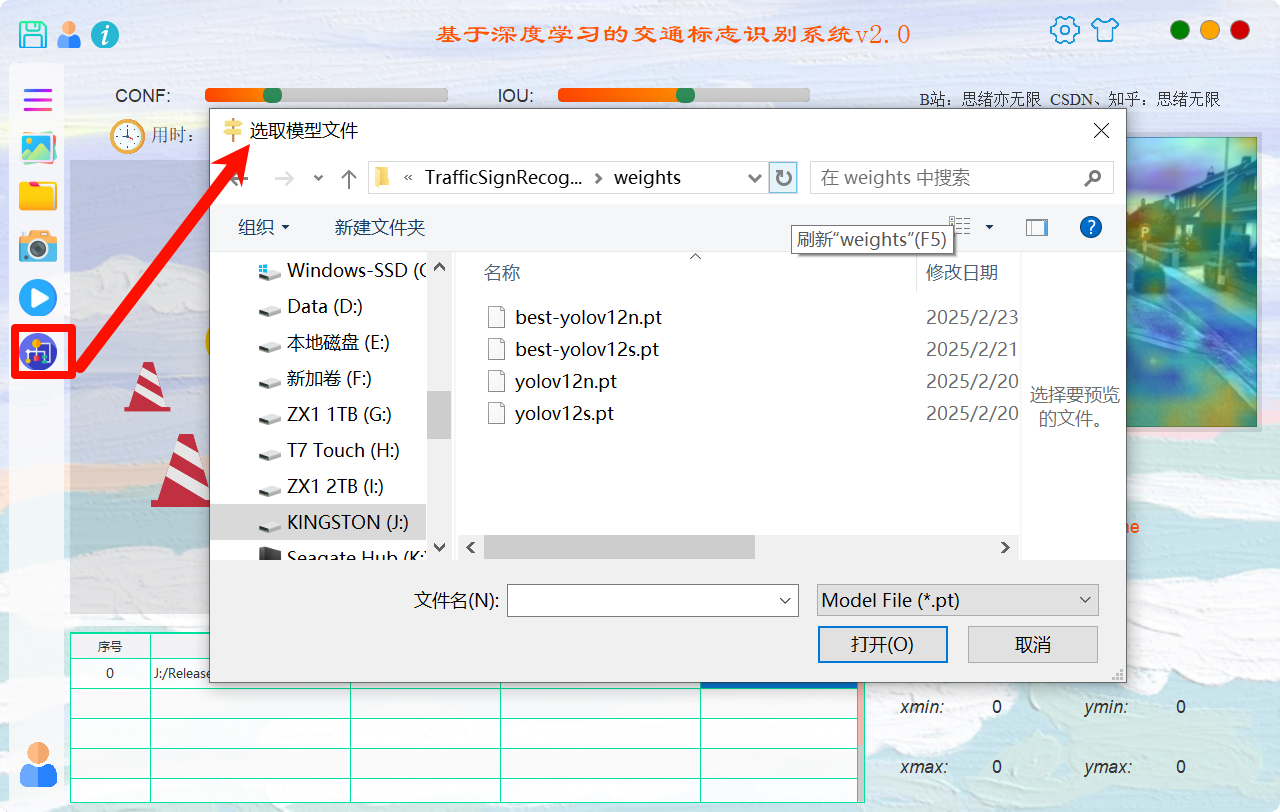Select Data (D:) drive in the tree
The height and width of the screenshot is (812, 1280).
coord(324,306)
